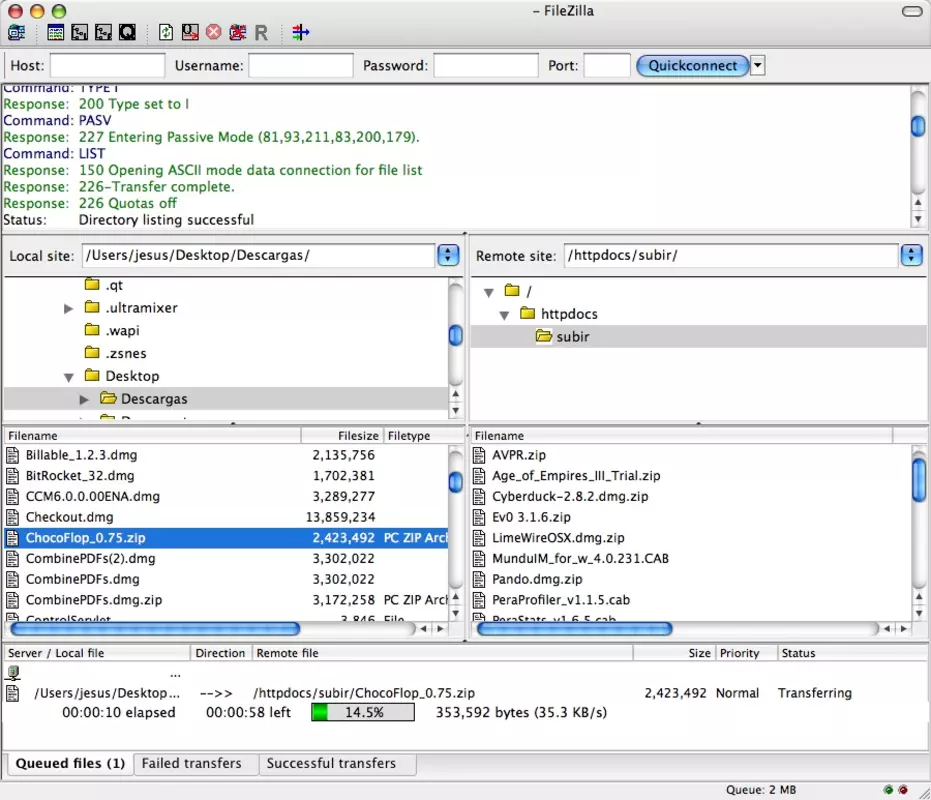Click the Remote file column header
This screenshot has height=800, width=931.
point(442,653)
